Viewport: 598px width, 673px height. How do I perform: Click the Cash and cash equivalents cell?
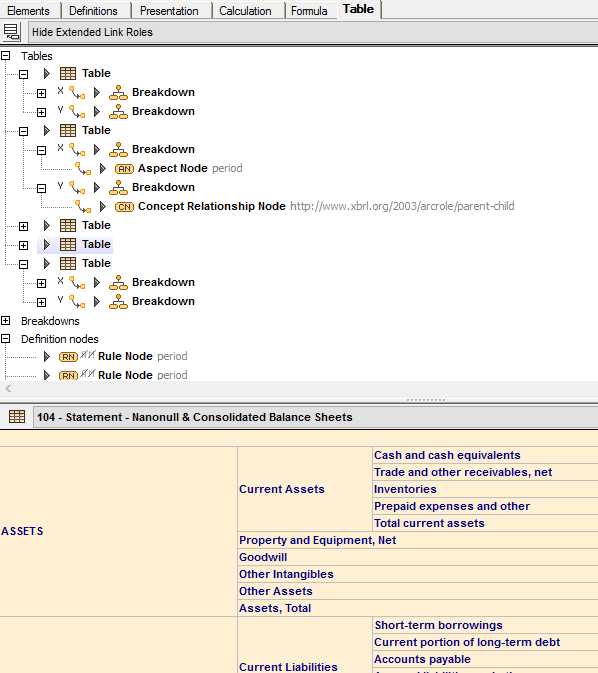tap(486, 455)
